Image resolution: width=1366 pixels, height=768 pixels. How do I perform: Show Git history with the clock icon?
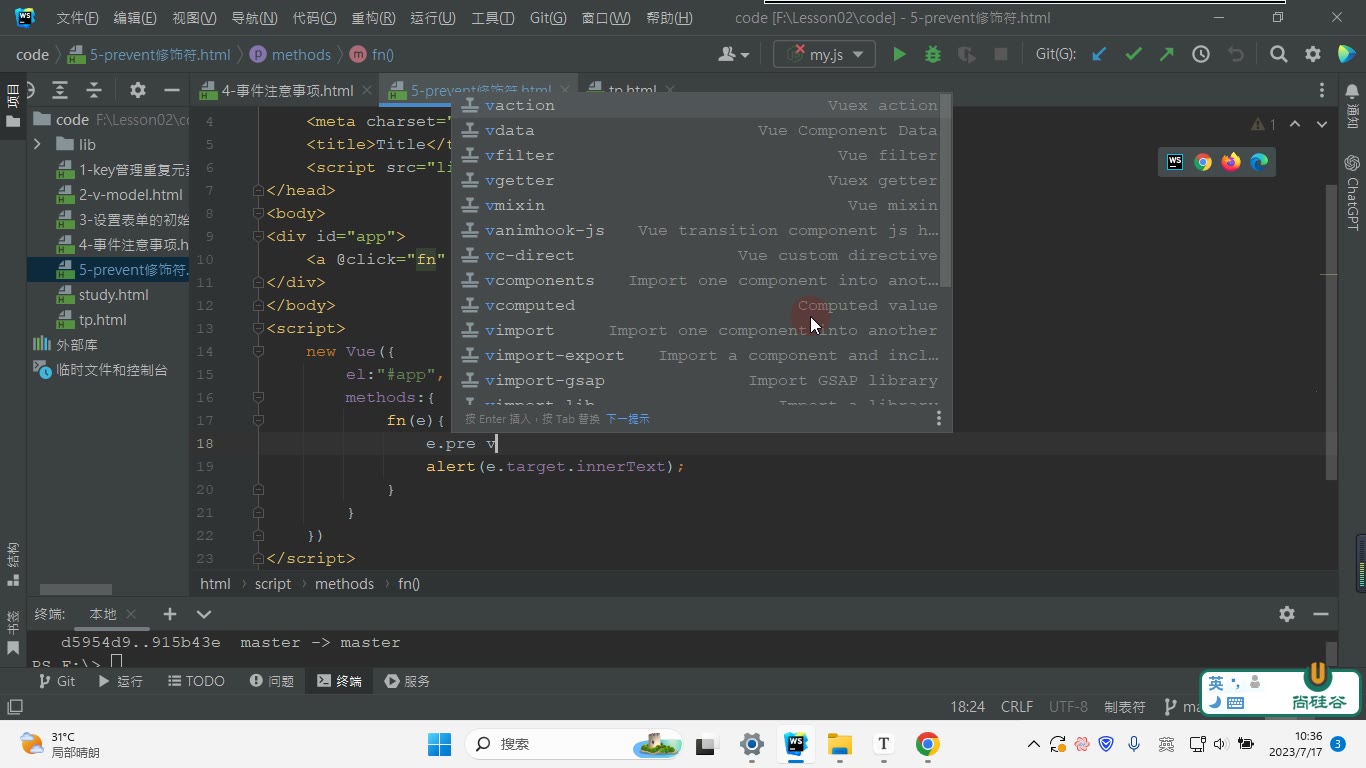1201,55
